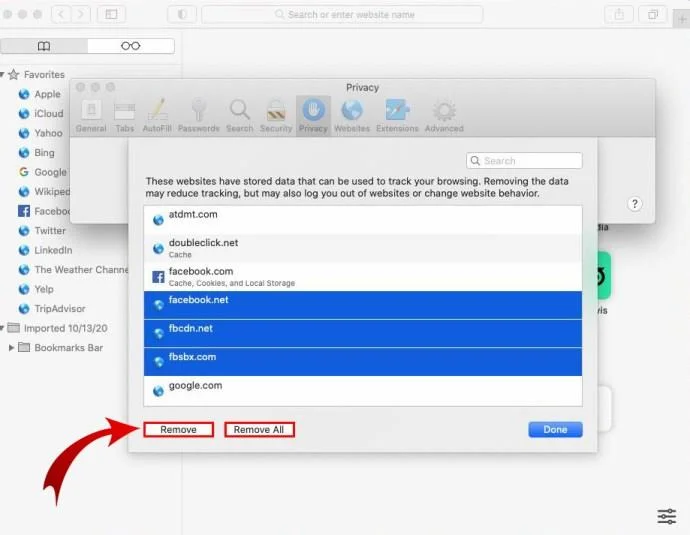The height and width of the screenshot is (535, 690).
Task: Select the doubleclick.net row
Action: point(363,248)
